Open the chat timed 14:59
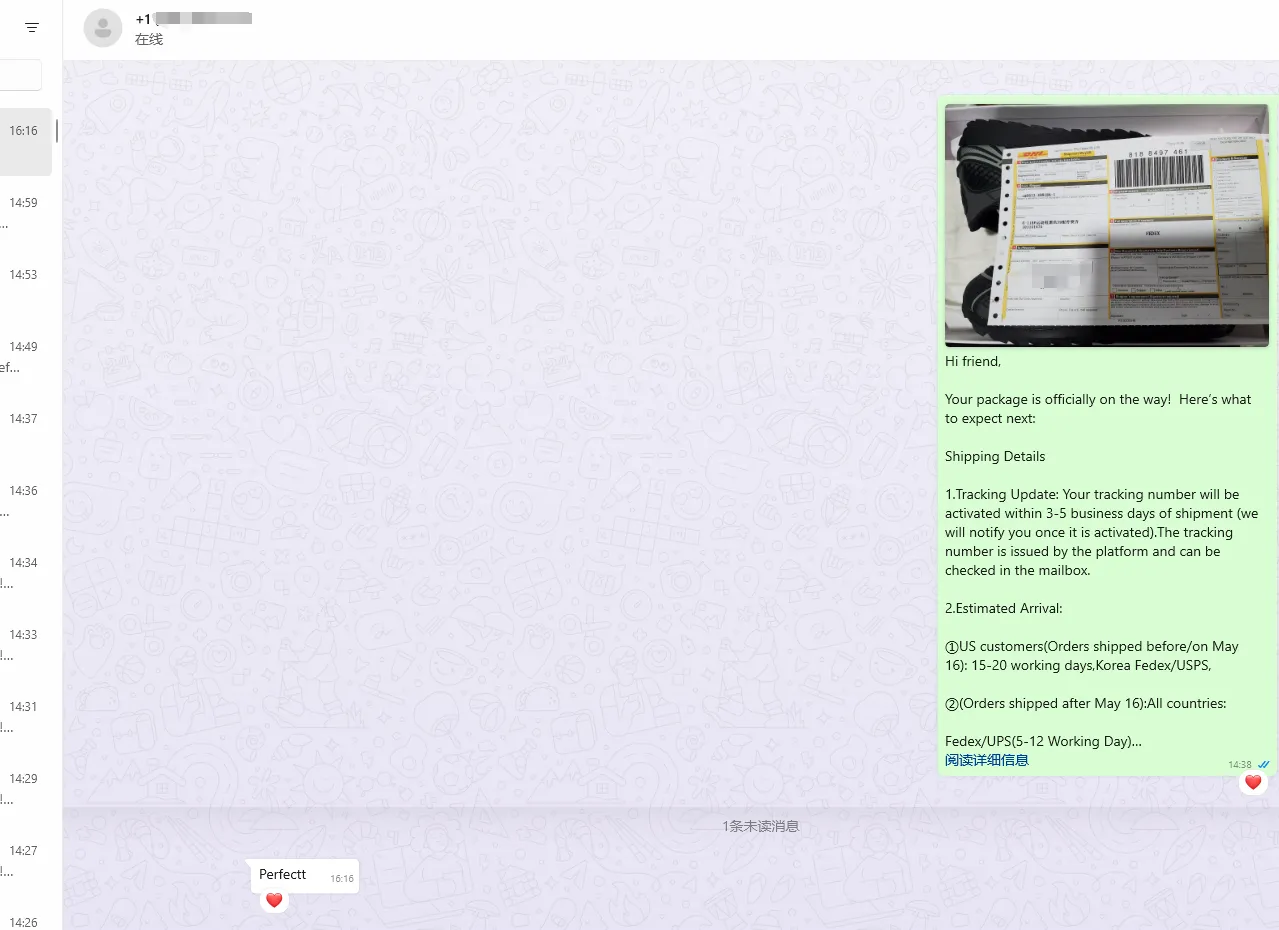The height and width of the screenshot is (930, 1279). (x=26, y=214)
